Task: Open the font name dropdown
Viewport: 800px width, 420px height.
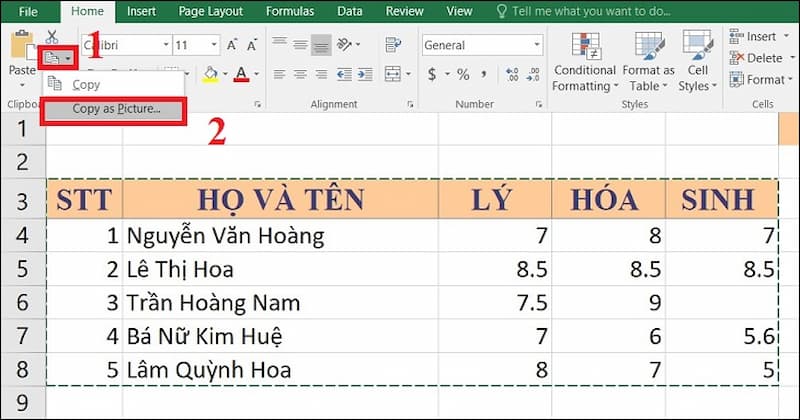Action: coord(166,45)
